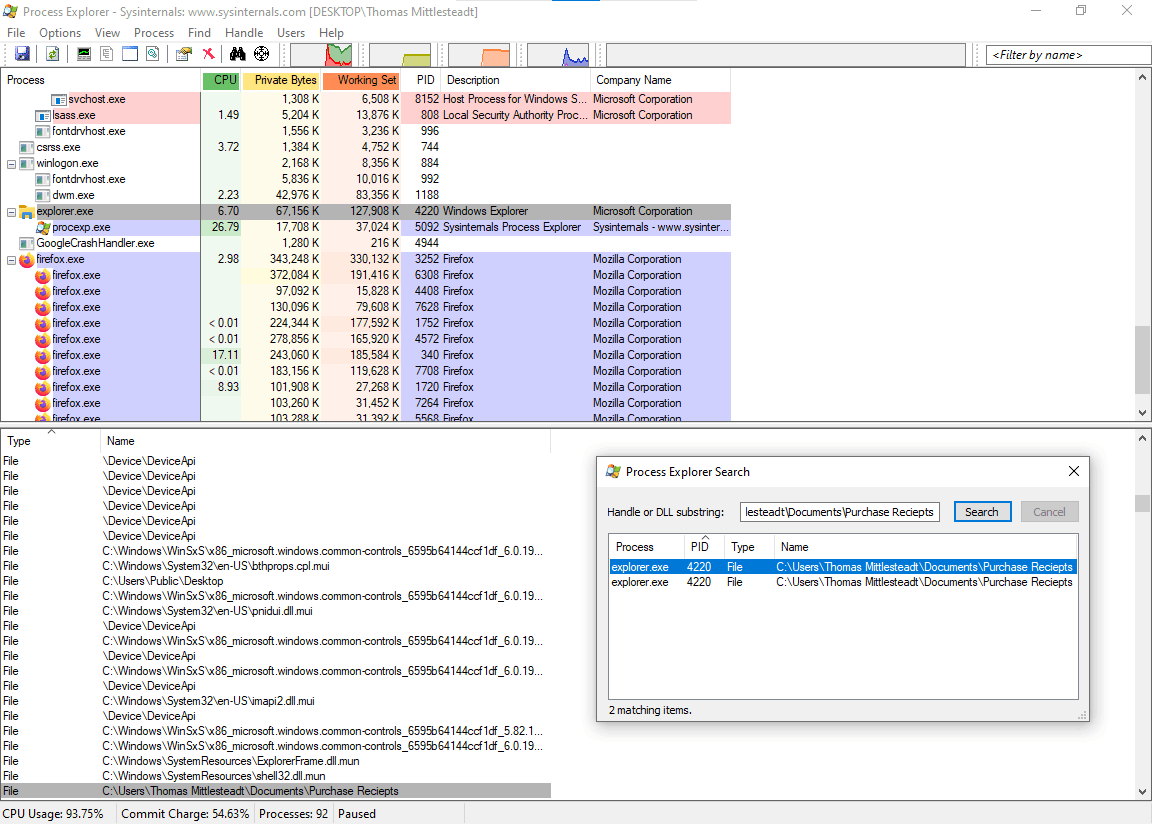Click the explorer.exe folder icon in process tree

[x=26, y=212]
